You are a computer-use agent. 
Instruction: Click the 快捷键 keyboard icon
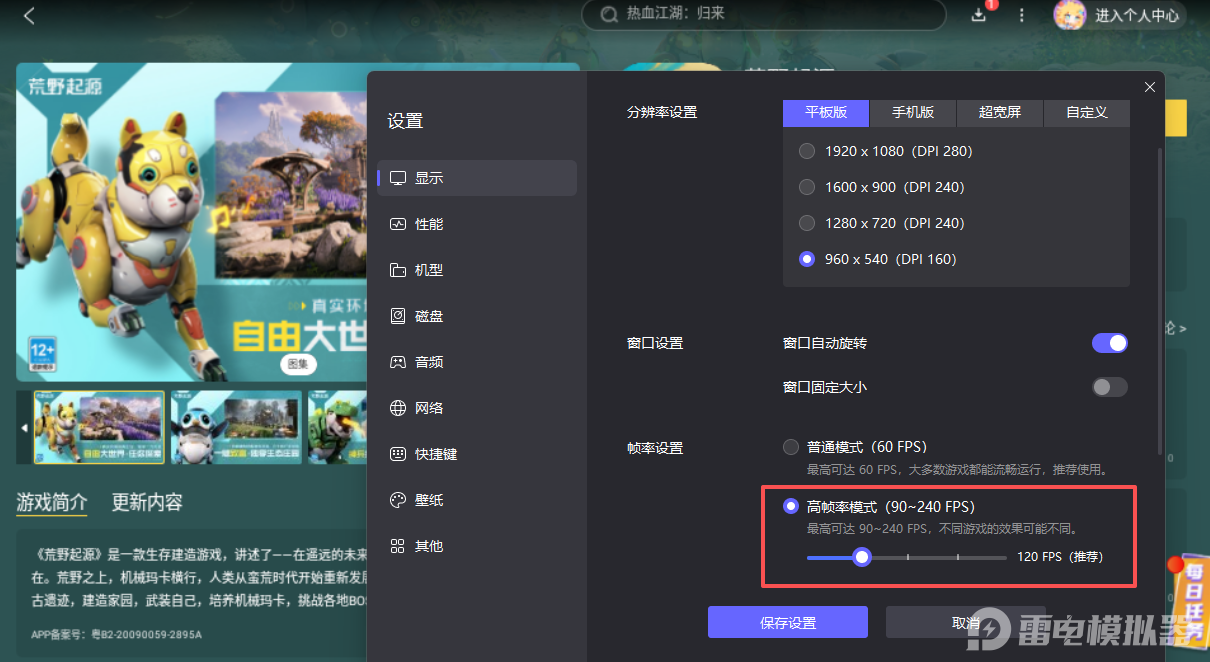398,454
